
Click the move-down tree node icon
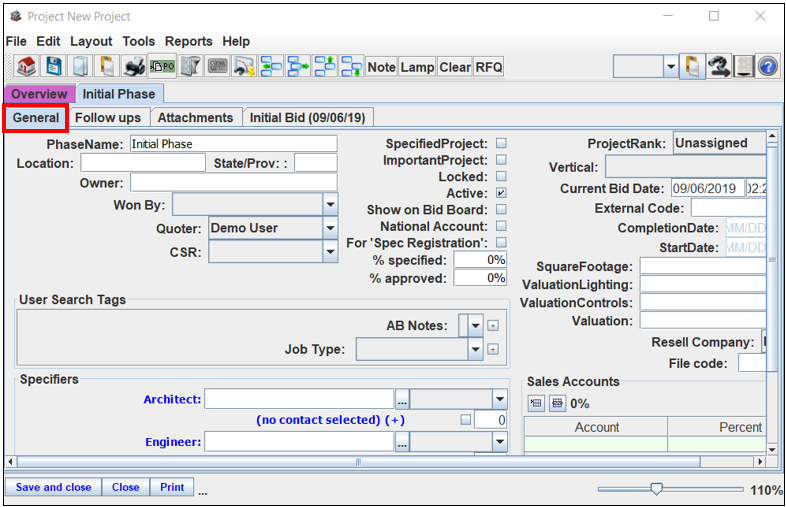(351, 66)
